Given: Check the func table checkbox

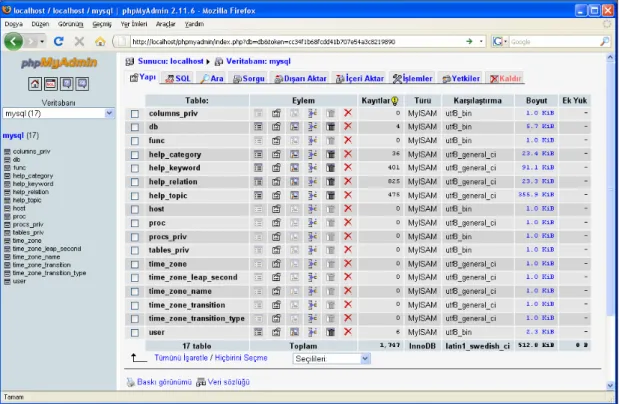Looking at the screenshot, I should point(135,141).
